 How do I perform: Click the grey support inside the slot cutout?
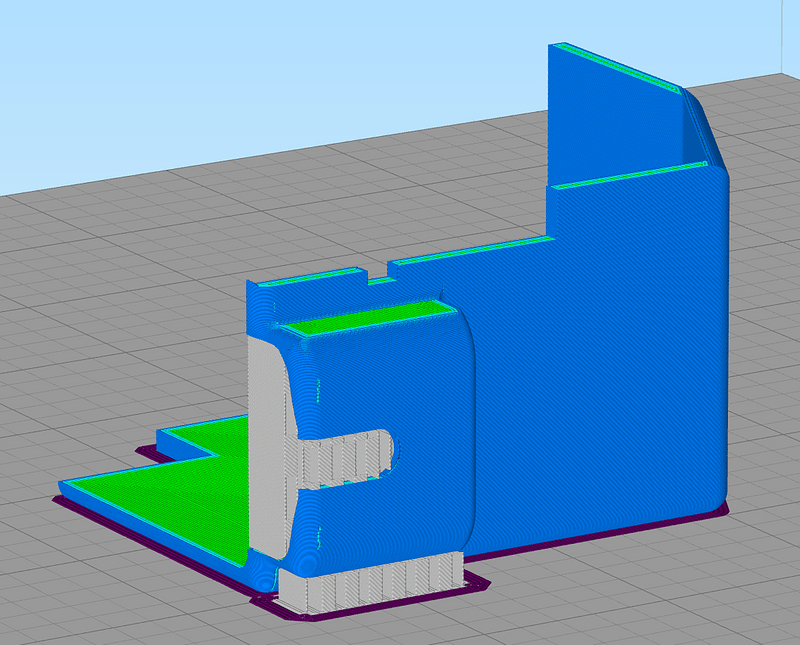coord(347,458)
